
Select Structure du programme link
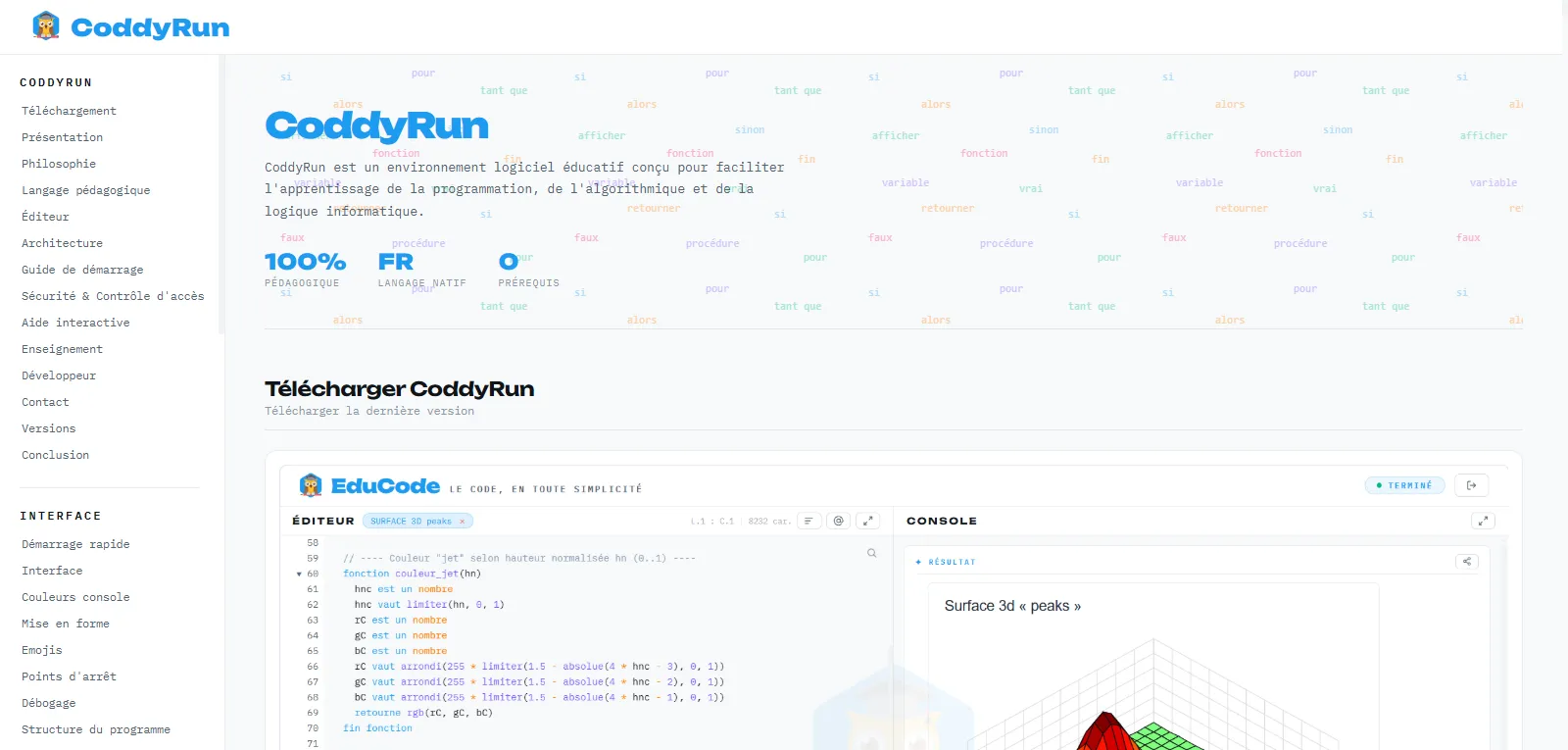click(96, 729)
